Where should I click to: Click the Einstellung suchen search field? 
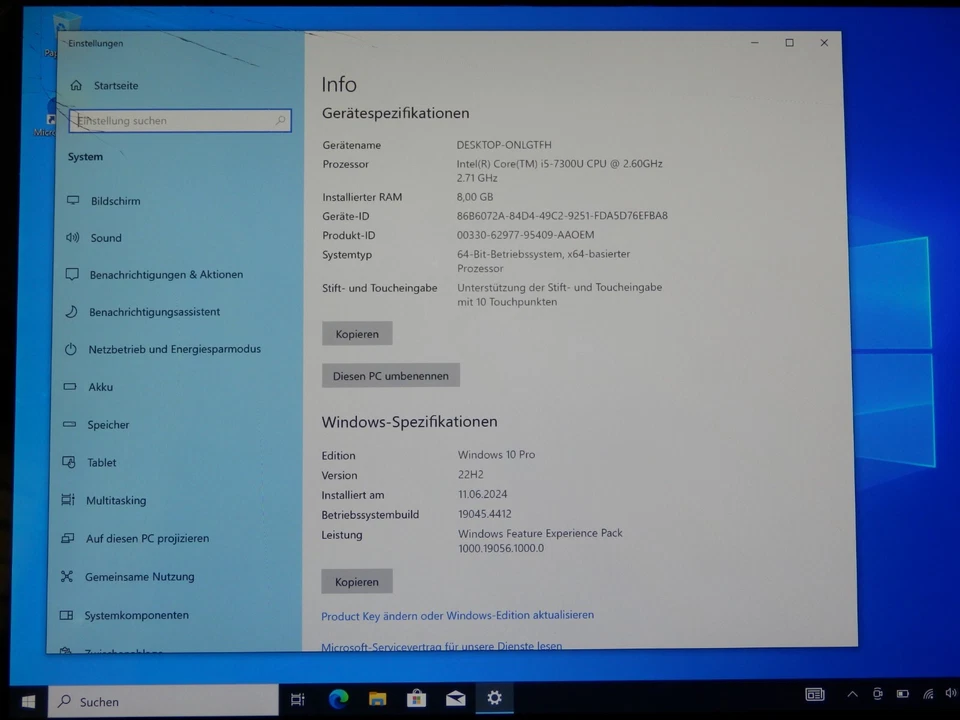tap(180, 120)
